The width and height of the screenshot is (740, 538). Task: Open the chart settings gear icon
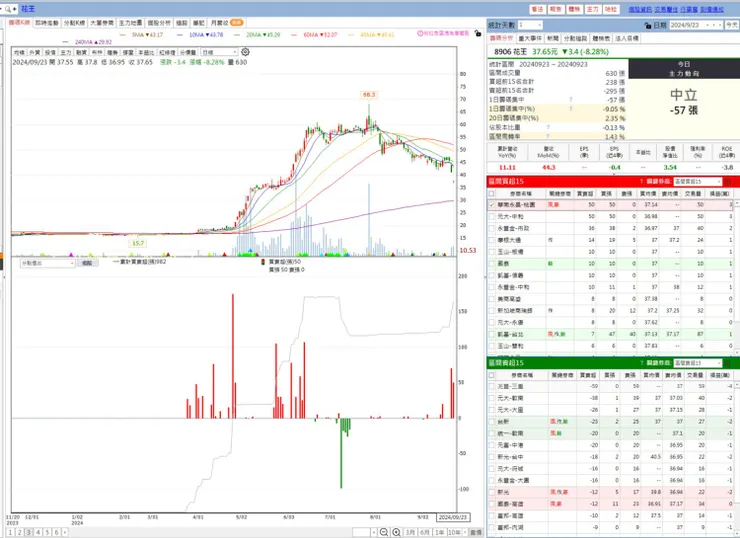[245, 52]
